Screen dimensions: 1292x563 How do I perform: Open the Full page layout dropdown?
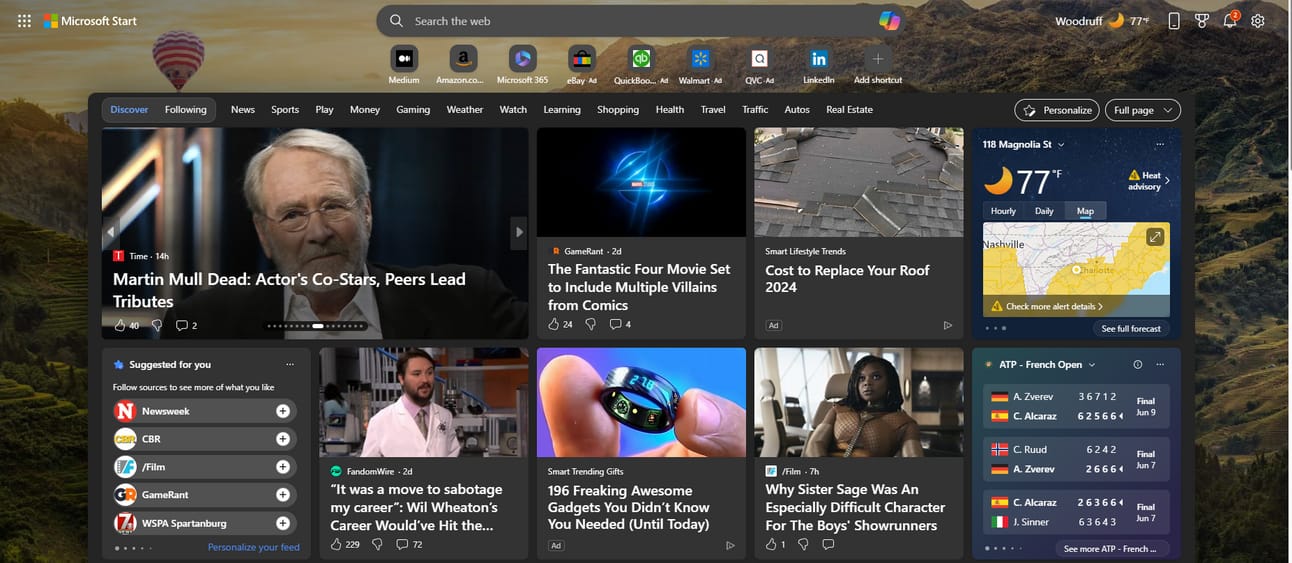1143,110
